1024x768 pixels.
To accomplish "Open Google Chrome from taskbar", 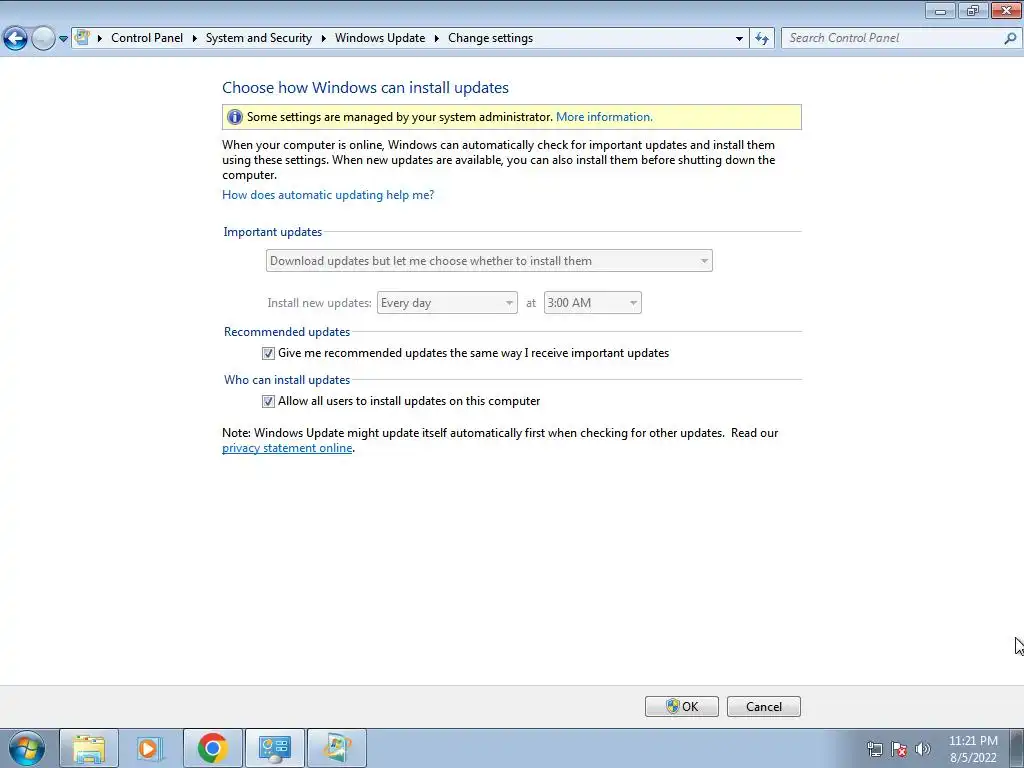I will click(x=213, y=748).
